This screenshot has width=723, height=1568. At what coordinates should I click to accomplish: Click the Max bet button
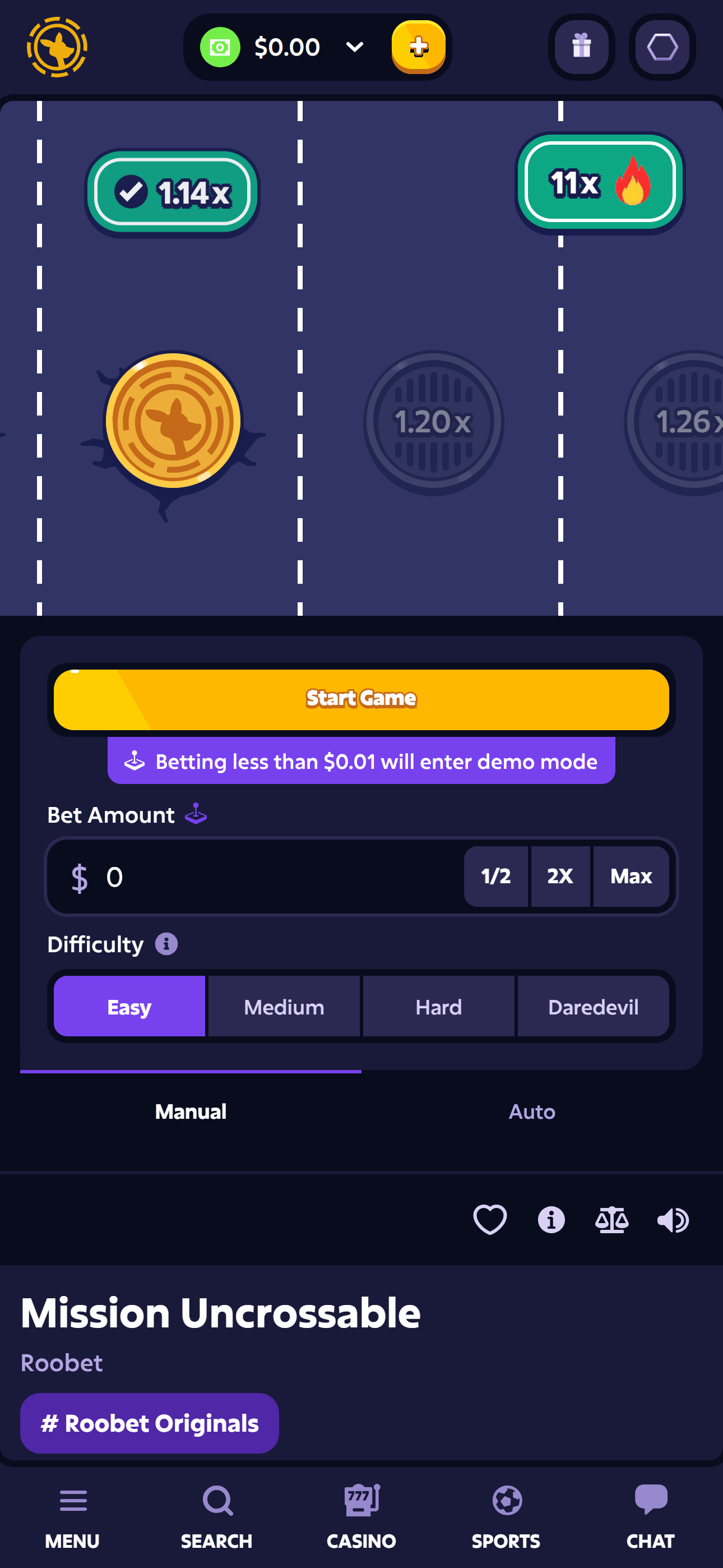pos(631,876)
